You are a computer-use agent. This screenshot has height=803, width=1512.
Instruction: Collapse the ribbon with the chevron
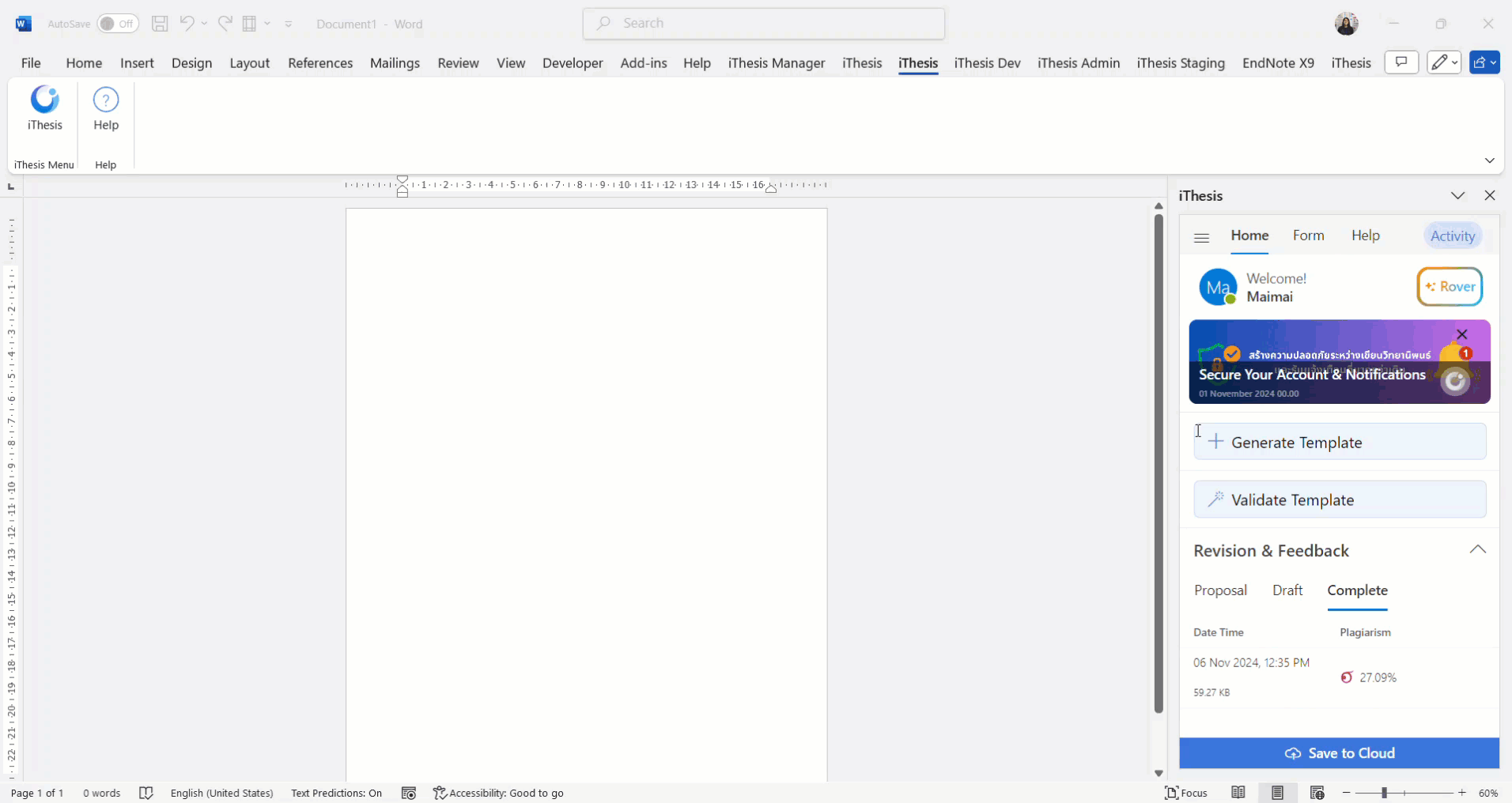(x=1490, y=160)
